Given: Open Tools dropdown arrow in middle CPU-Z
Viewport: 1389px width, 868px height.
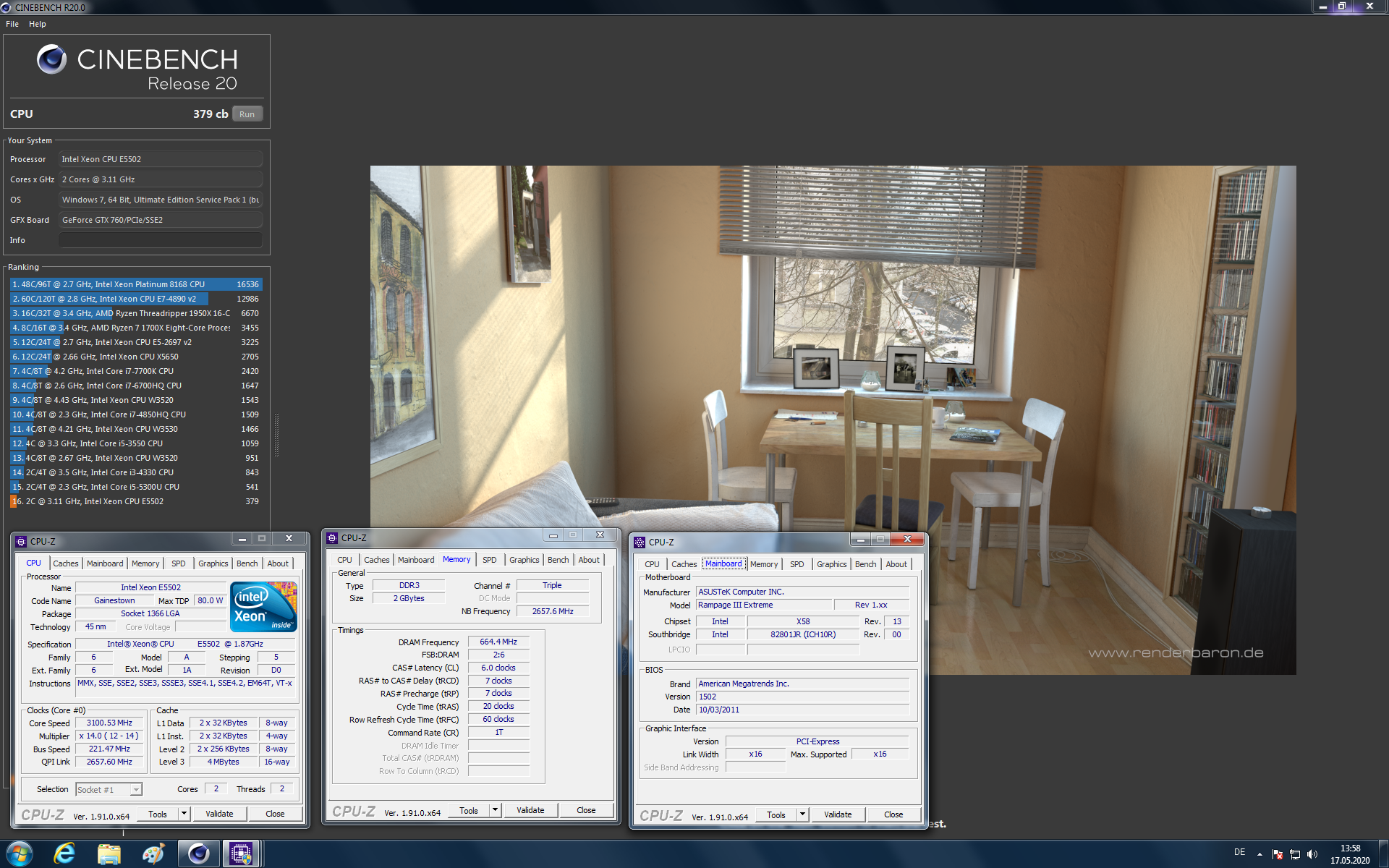Looking at the screenshot, I should click(x=495, y=810).
